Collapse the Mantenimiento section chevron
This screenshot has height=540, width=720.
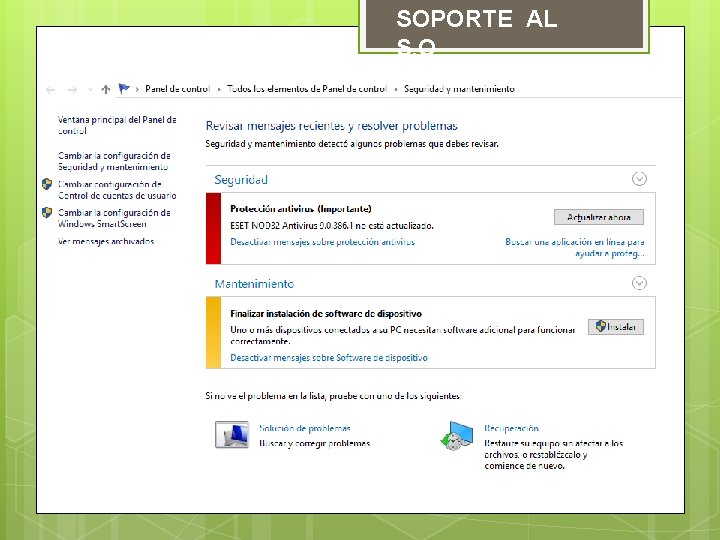(639, 283)
